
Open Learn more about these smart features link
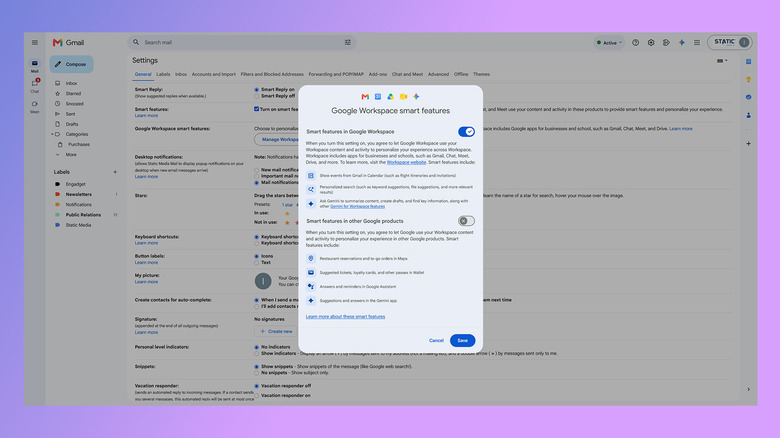[x=345, y=317]
